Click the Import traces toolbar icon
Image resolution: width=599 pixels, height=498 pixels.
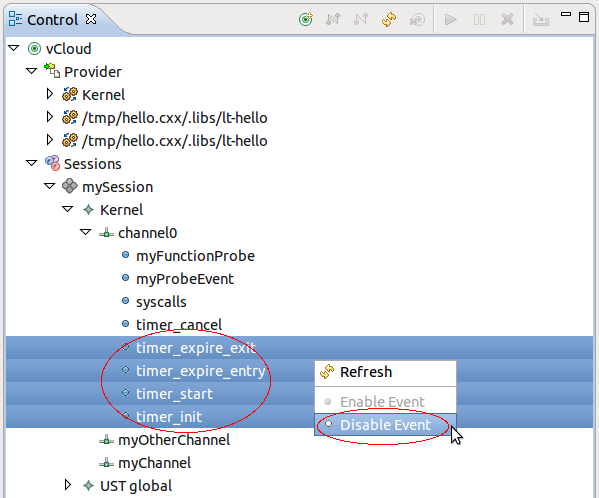tap(541, 19)
